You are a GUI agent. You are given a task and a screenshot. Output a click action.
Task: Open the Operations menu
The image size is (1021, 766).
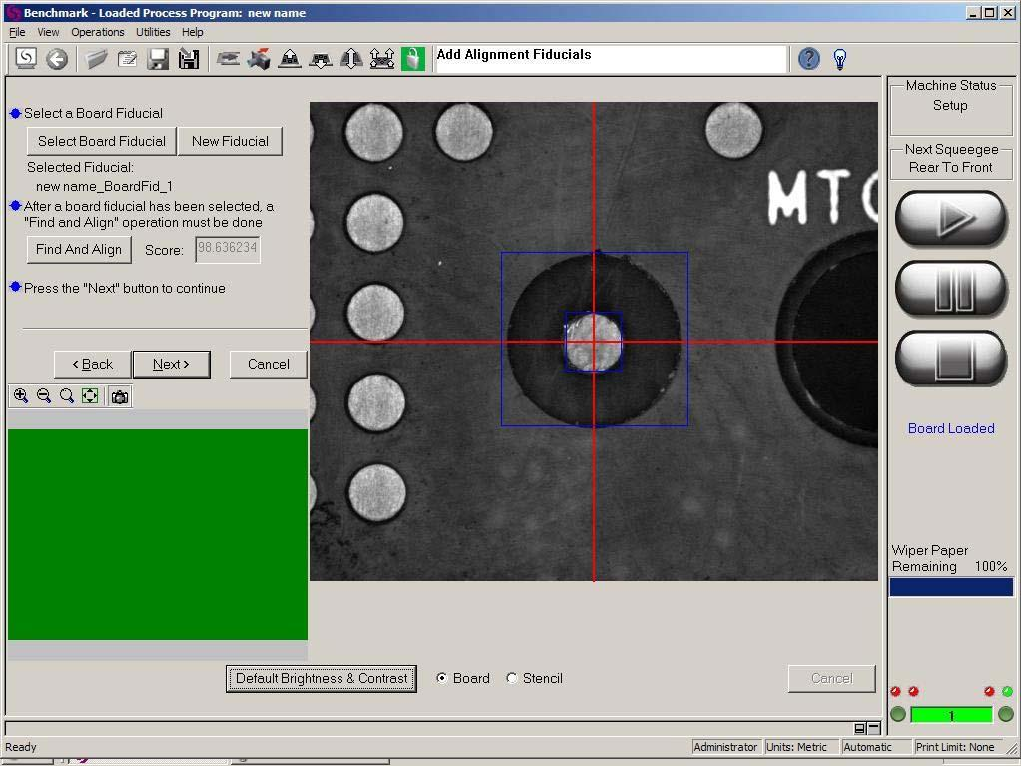pos(98,32)
